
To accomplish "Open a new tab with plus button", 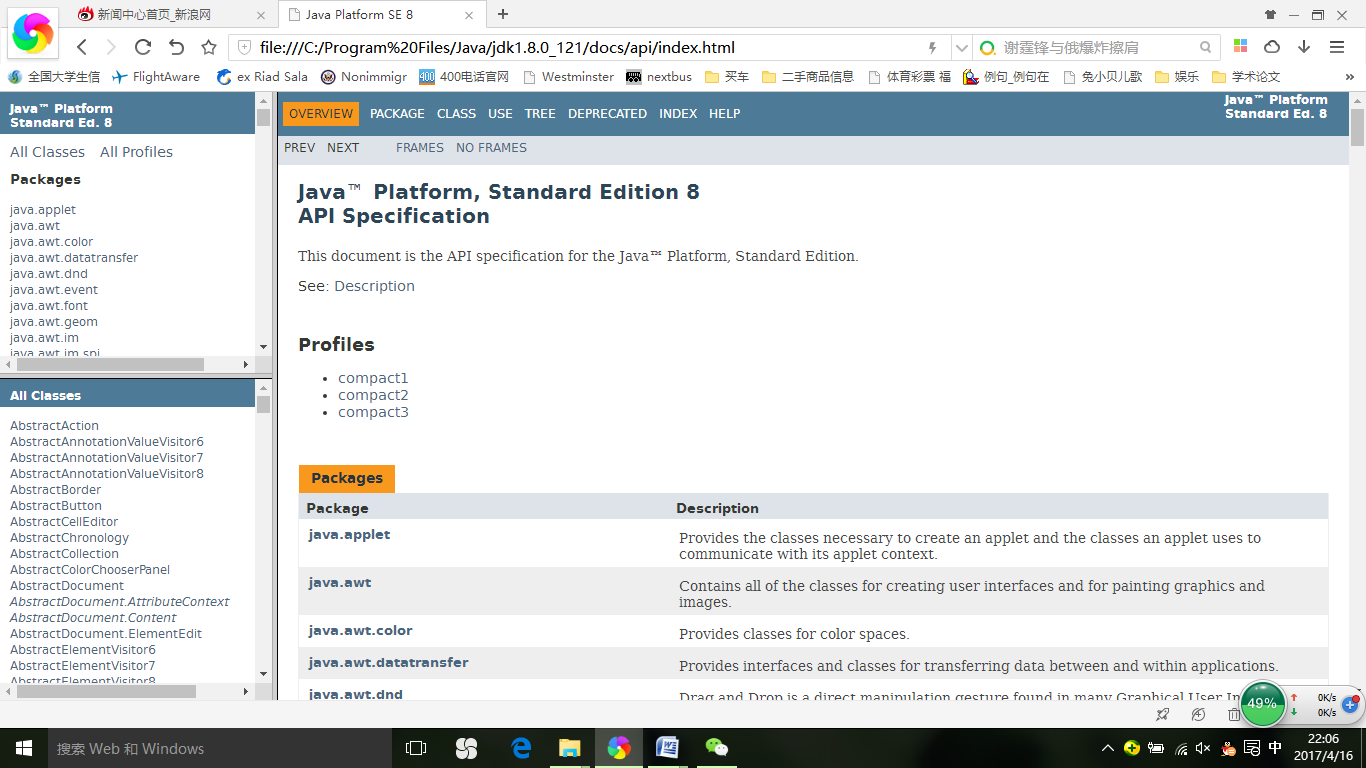I will click(x=503, y=14).
